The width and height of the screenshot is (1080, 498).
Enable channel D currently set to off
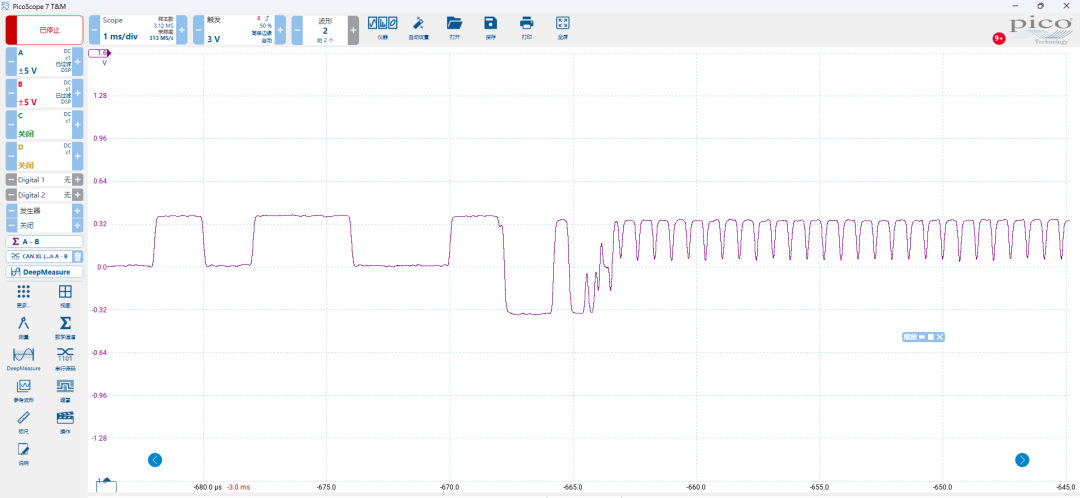pos(44,156)
